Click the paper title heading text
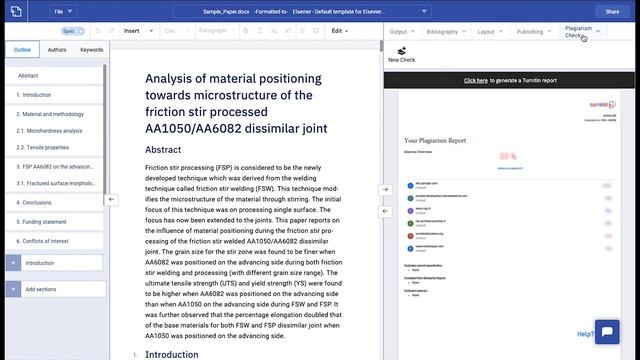Image resolution: width=640 pixels, height=360 pixels. click(236, 103)
